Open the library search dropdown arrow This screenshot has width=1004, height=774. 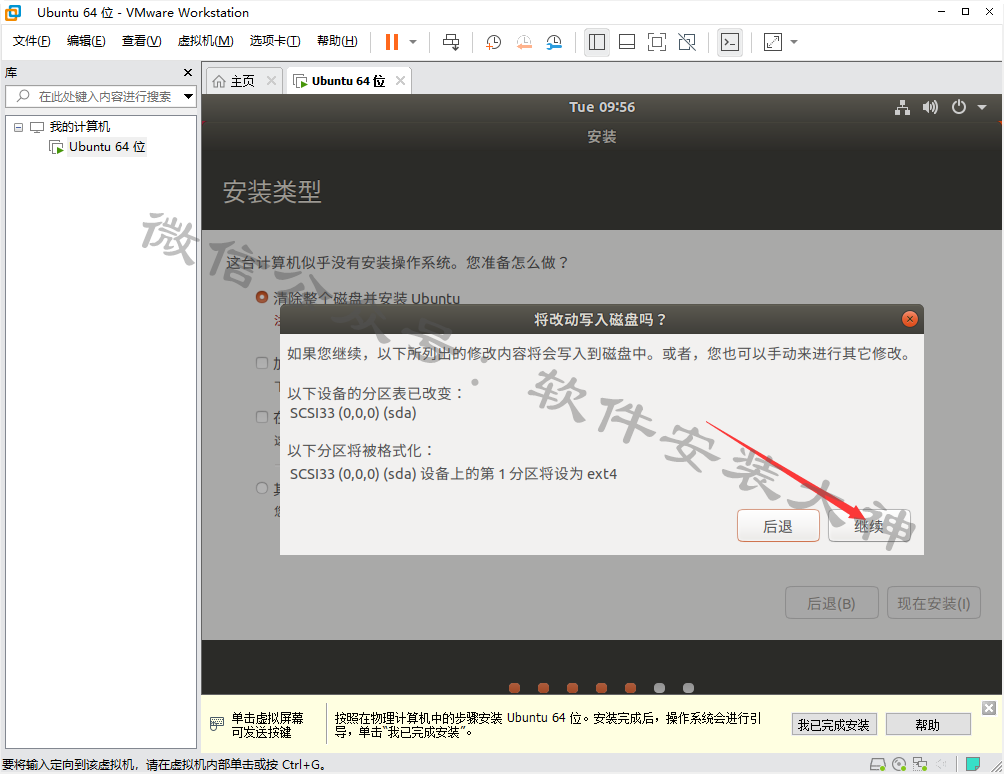[188, 97]
